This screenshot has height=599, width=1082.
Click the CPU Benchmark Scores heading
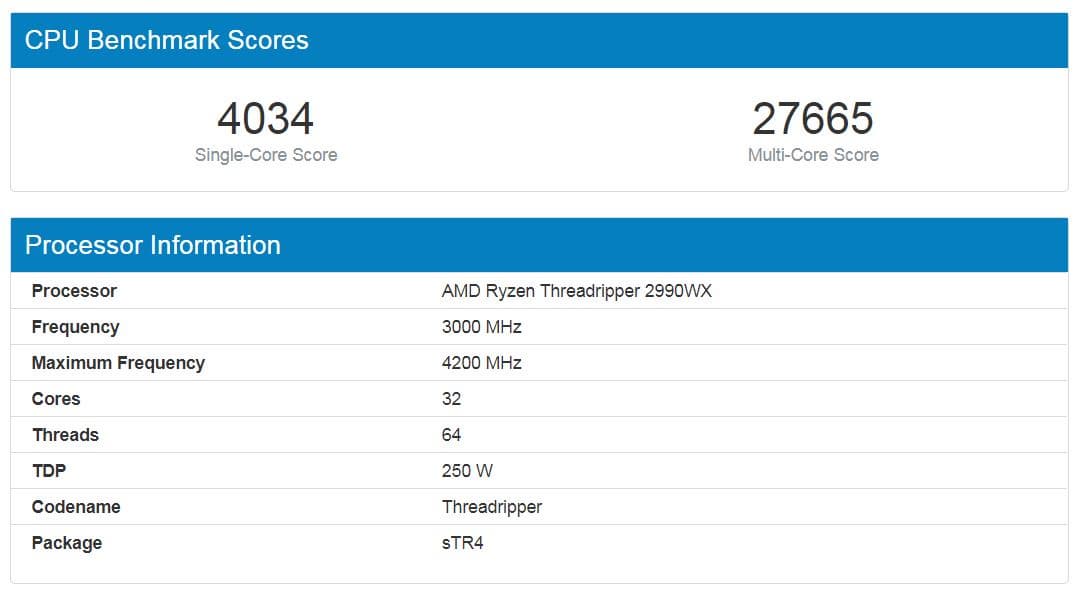point(166,40)
